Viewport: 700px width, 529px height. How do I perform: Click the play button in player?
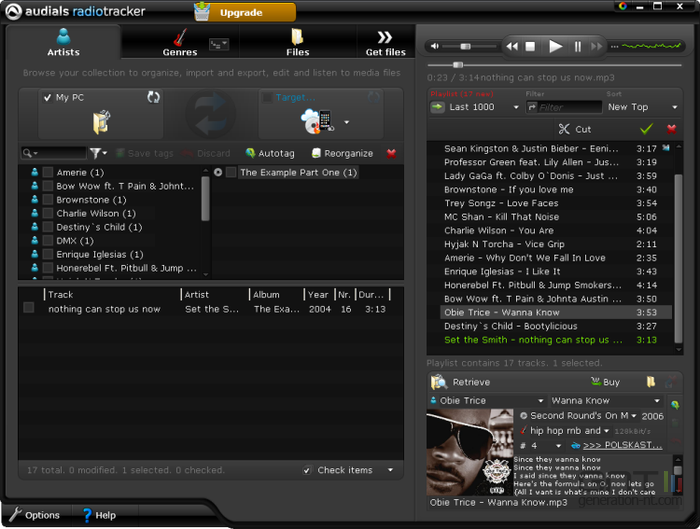click(555, 46)
